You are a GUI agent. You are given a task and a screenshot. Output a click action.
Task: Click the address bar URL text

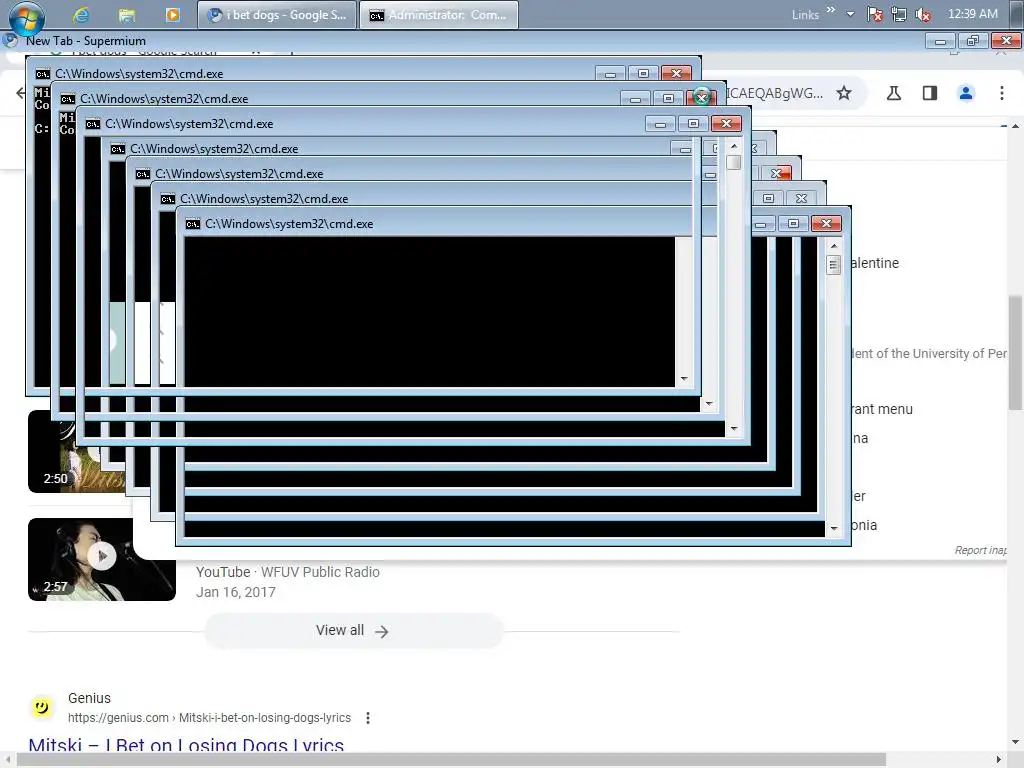pyautogui.click(x=775, y=93)
